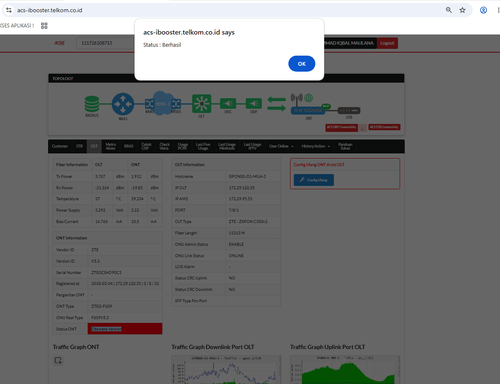Click the ONT modem icon in topology
Screen dimensions: 500x384
pyautogui.click(x=308, y=110)
